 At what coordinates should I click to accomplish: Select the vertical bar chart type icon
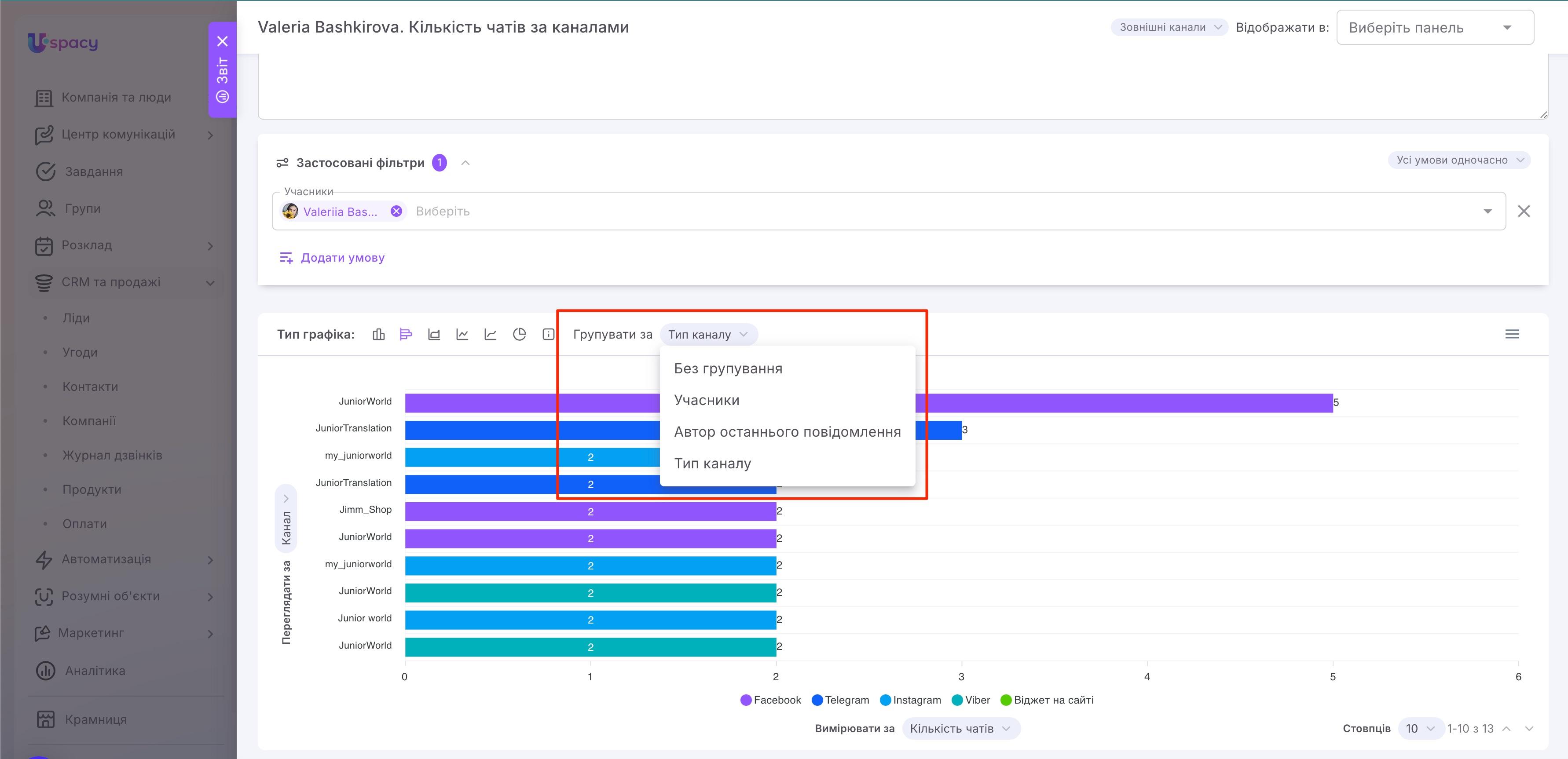[x=379, y=334]
